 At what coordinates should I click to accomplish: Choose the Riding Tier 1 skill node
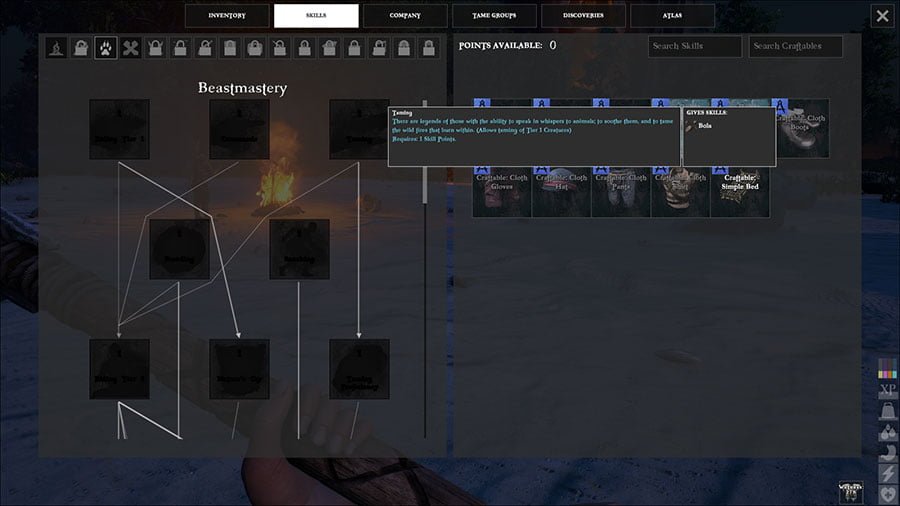click(119, 129)
